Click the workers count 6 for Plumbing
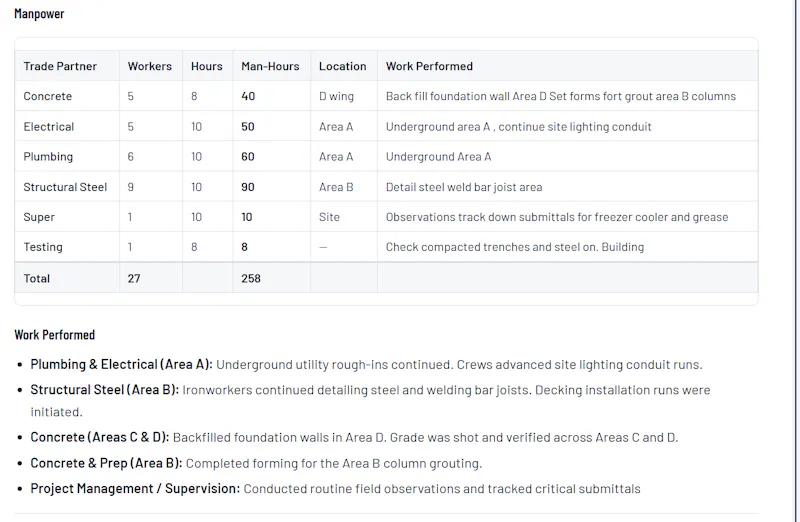The height and width of the screenshot is (522, 800). coord(131,157)
